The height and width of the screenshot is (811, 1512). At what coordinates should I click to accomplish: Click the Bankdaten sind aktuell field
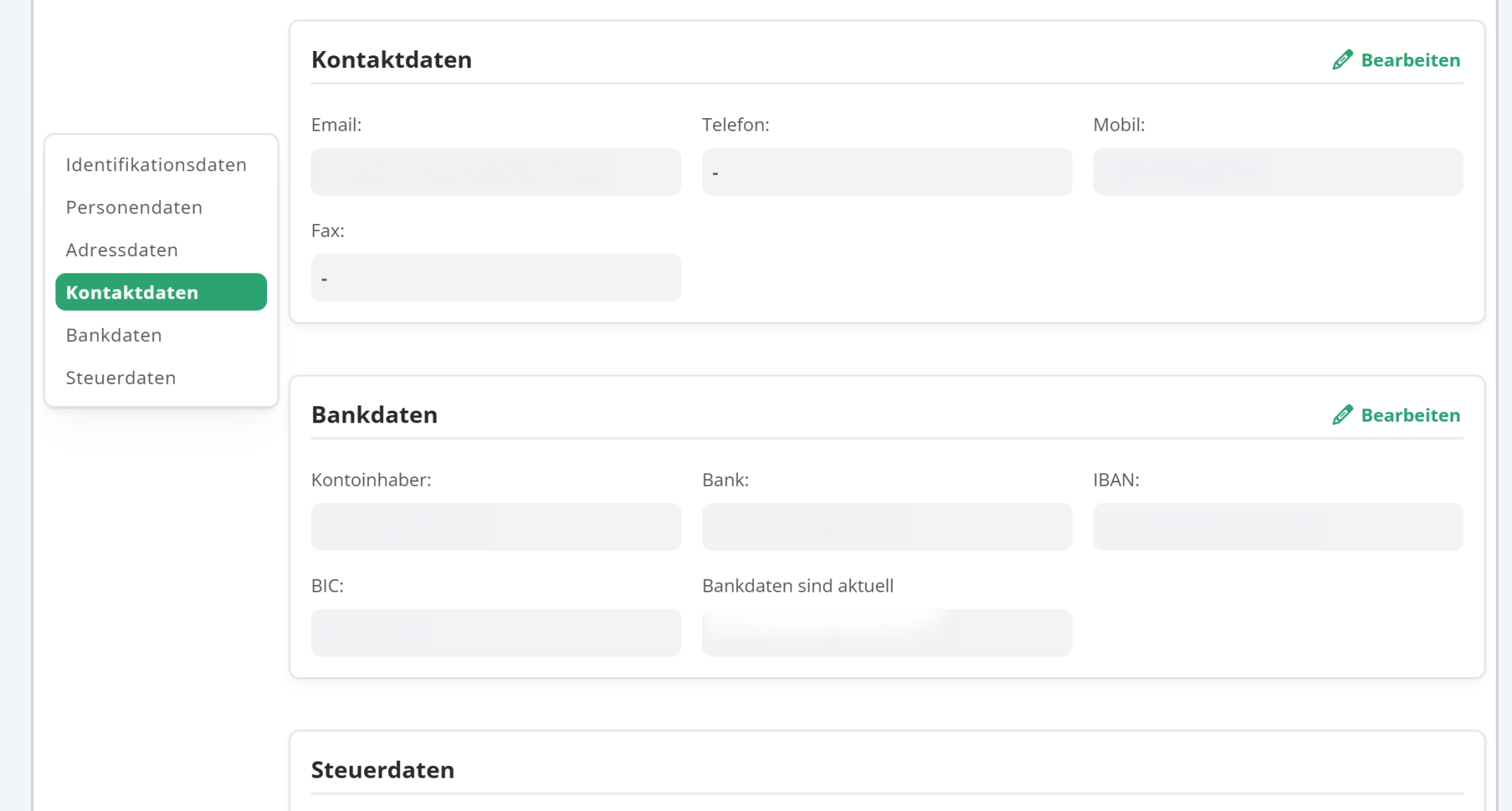(886, 633)
